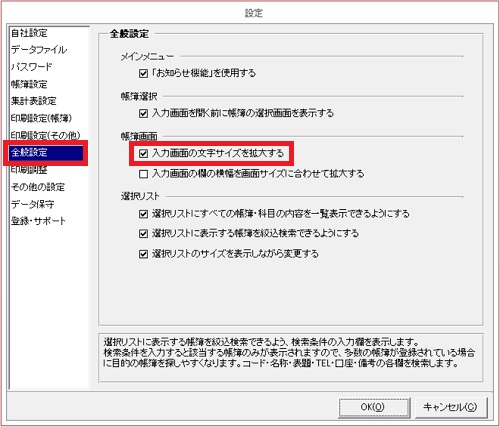500x427 pixels.
Task: Select 帳簿設定 from the left list
Action: pyautogui.click(x=29, y=84)
